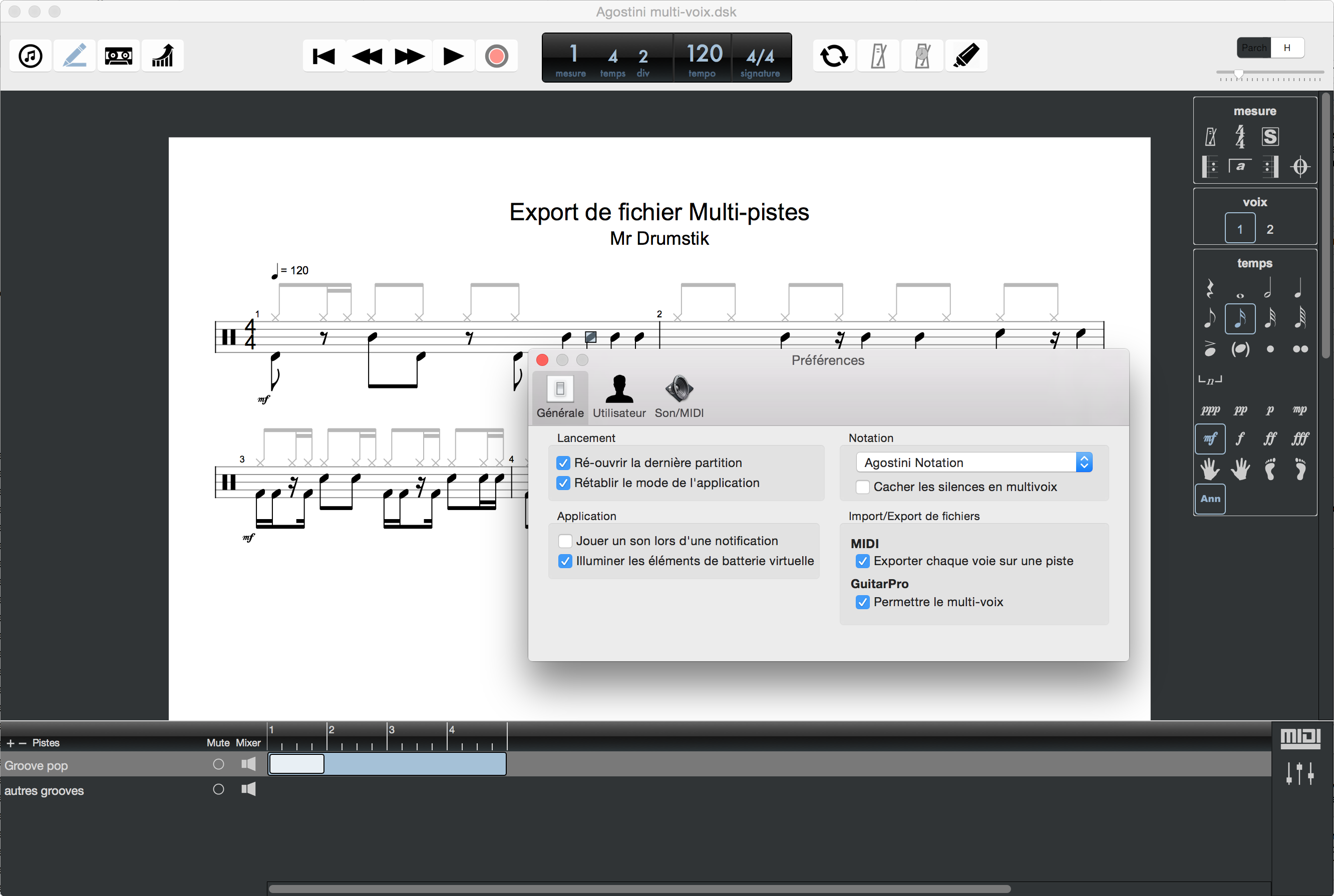Open the Son/MIDI preferences tab
The height and width of the screenshot is (896, 1334).
point(679,396)
